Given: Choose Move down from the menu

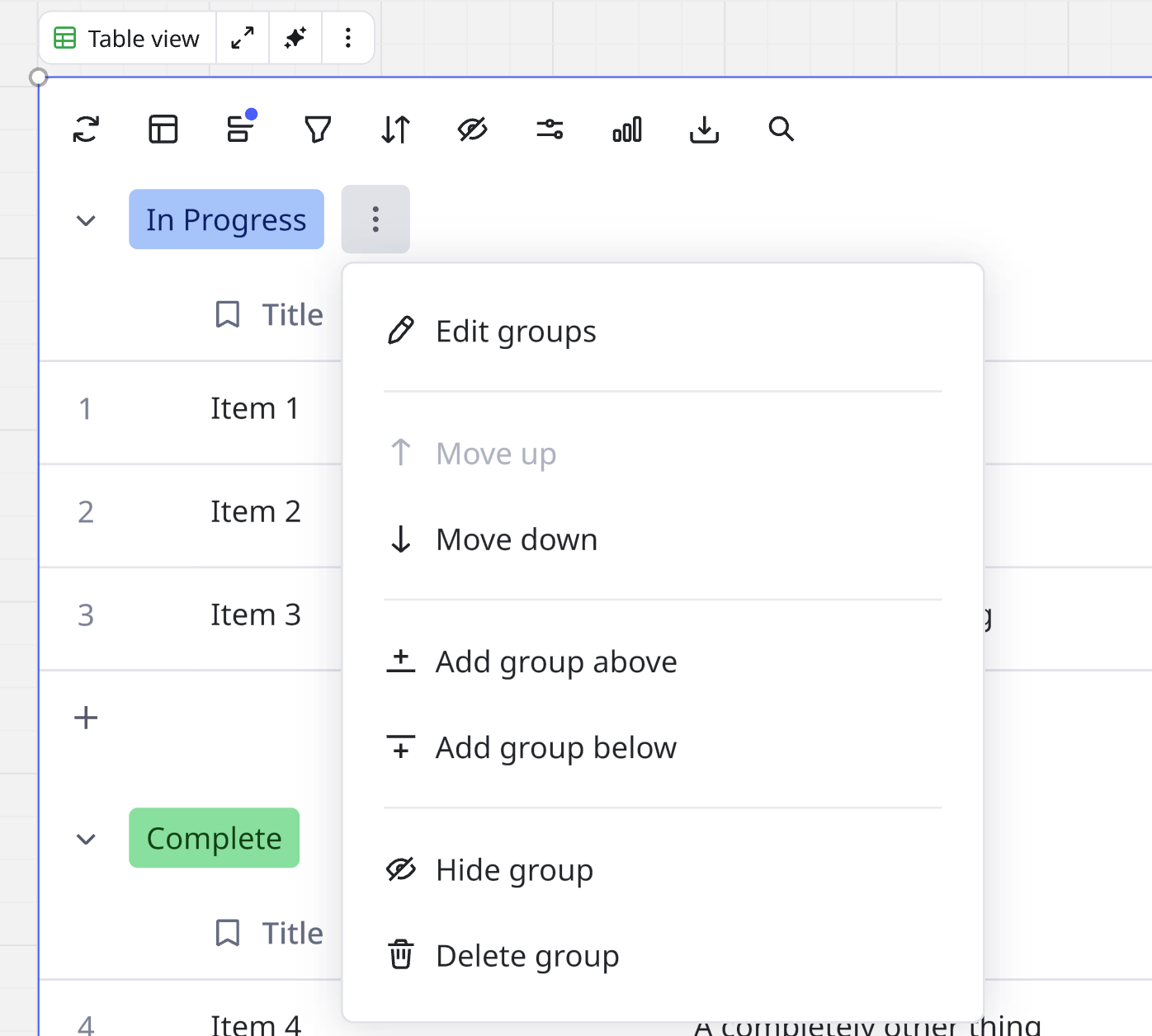Looking at the screenshot, I should (516, 539).
